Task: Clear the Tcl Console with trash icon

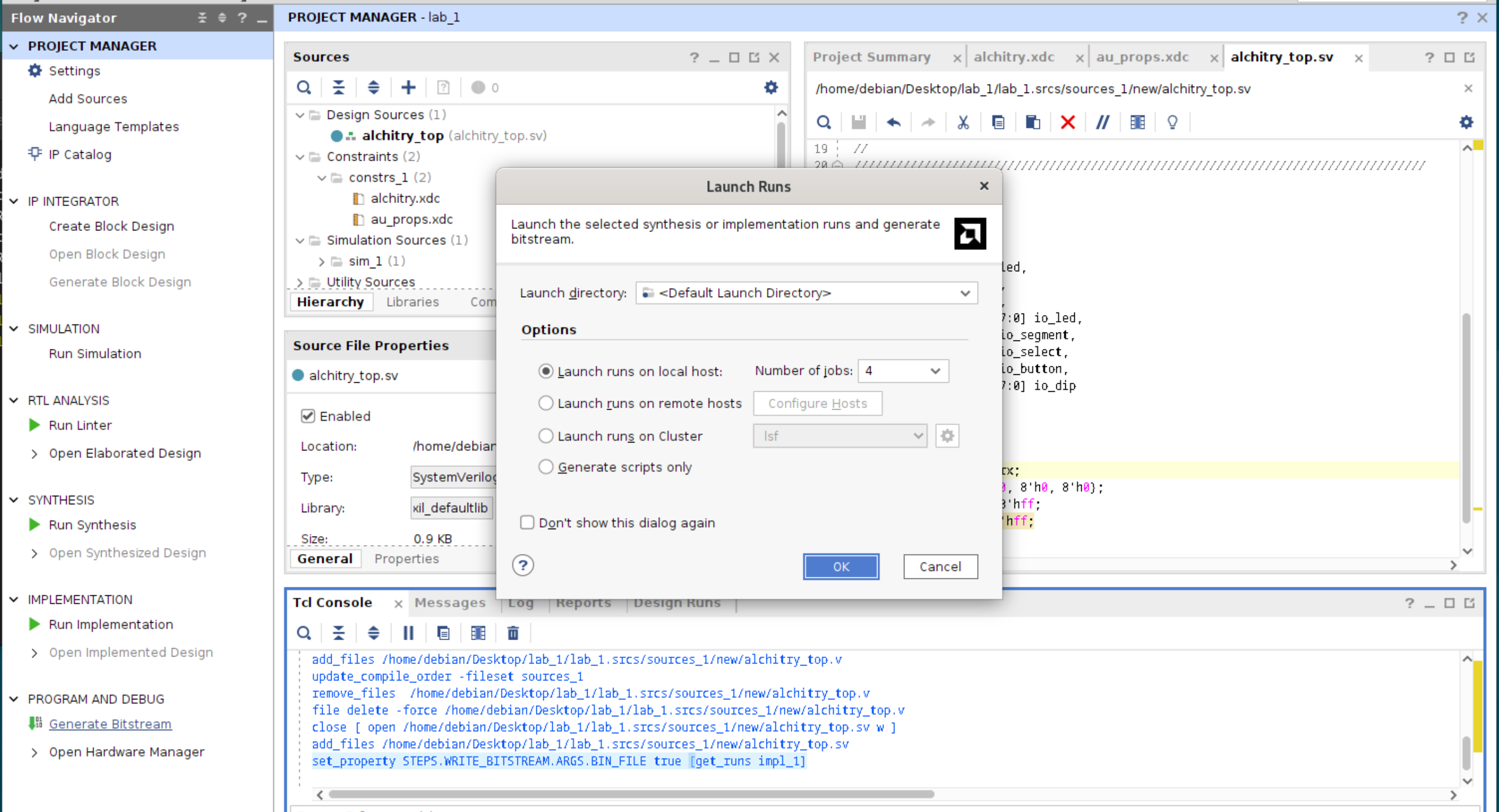Action: click(x=513, y=633)
